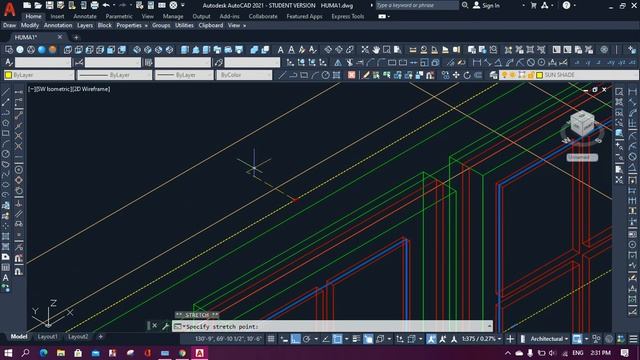Click the Plot (print) icon in quick access toolbar
The image size is (640, 360).
pyautogui.click(x=94, y=5)
